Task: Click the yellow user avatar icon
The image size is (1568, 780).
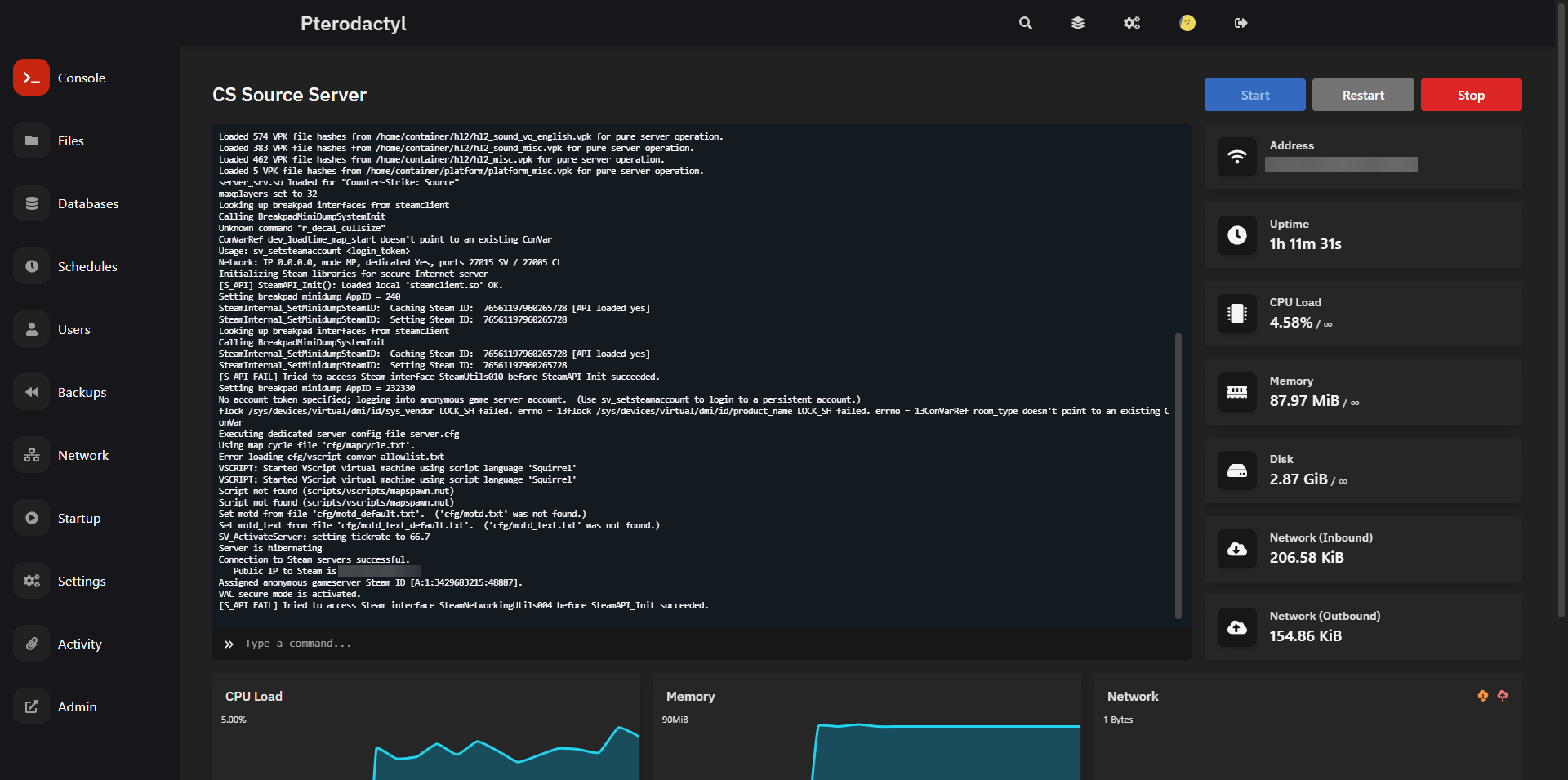Action: tap(1187, 23)
